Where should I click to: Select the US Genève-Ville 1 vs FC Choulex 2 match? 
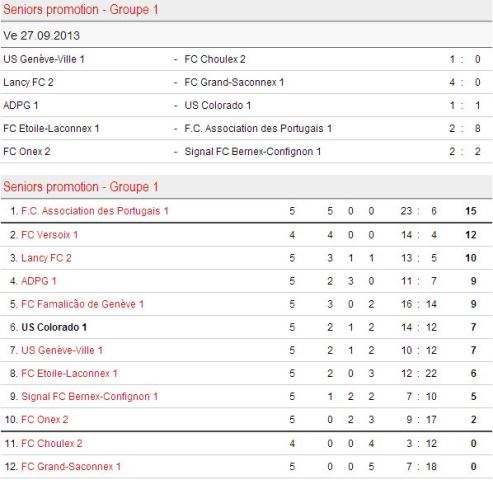point(246,59)
